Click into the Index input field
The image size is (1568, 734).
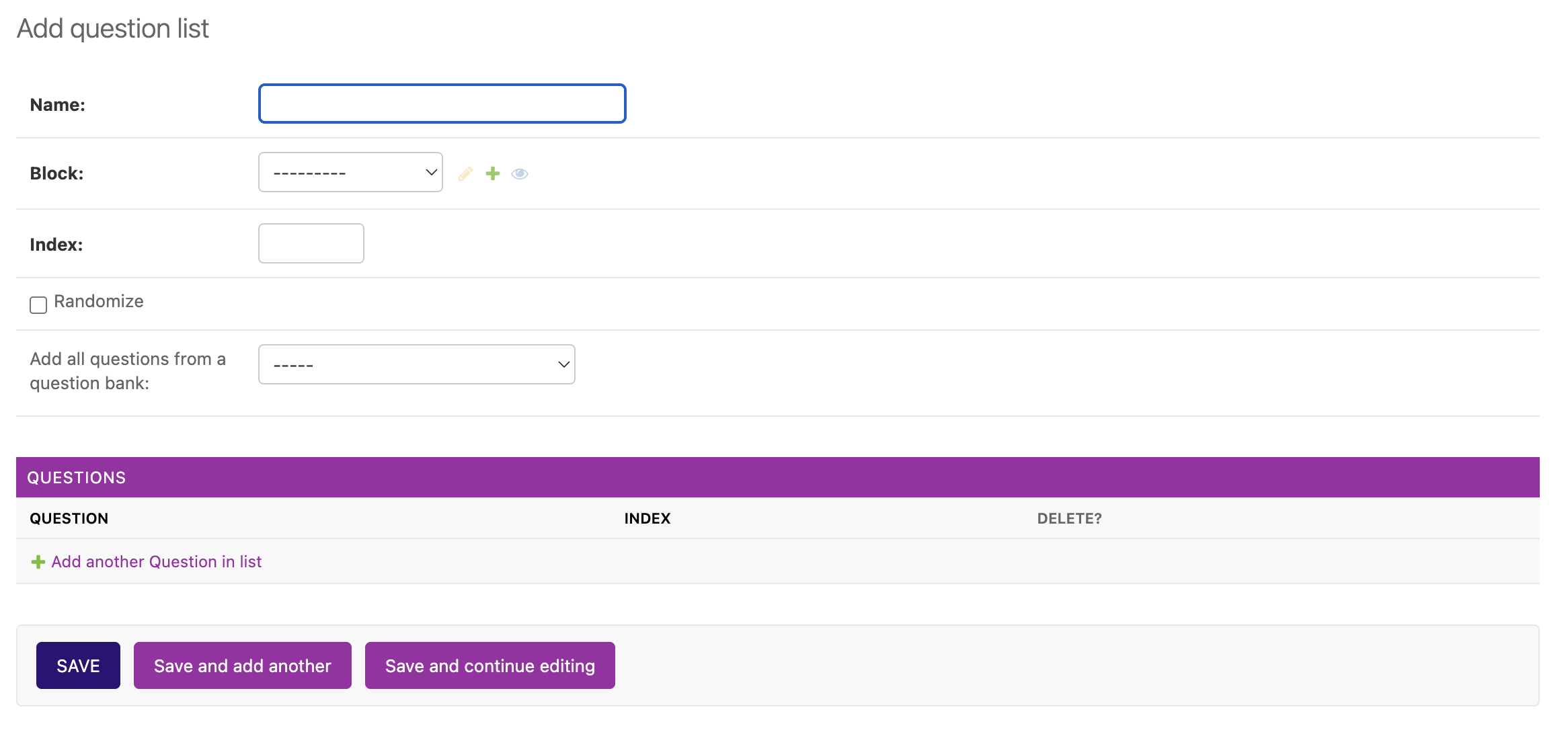click(311, 243)
